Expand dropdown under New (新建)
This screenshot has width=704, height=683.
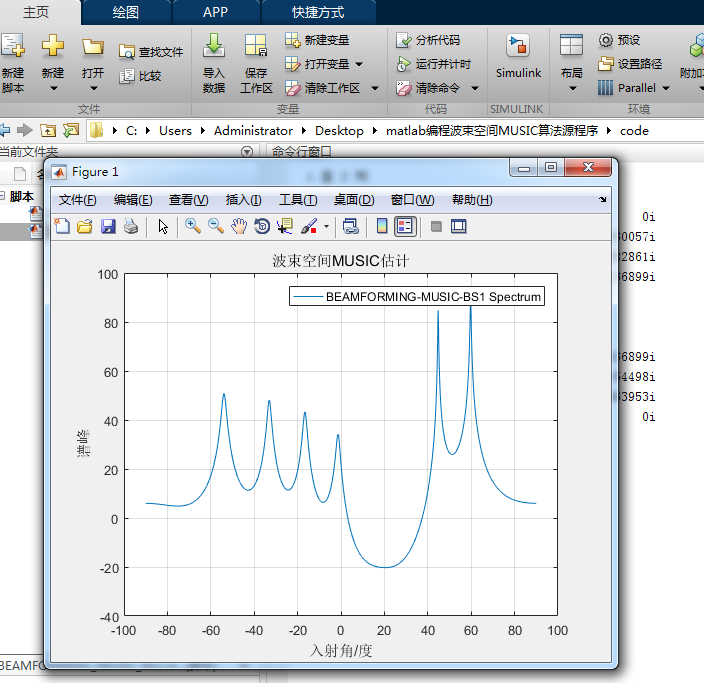coord(53,88)
